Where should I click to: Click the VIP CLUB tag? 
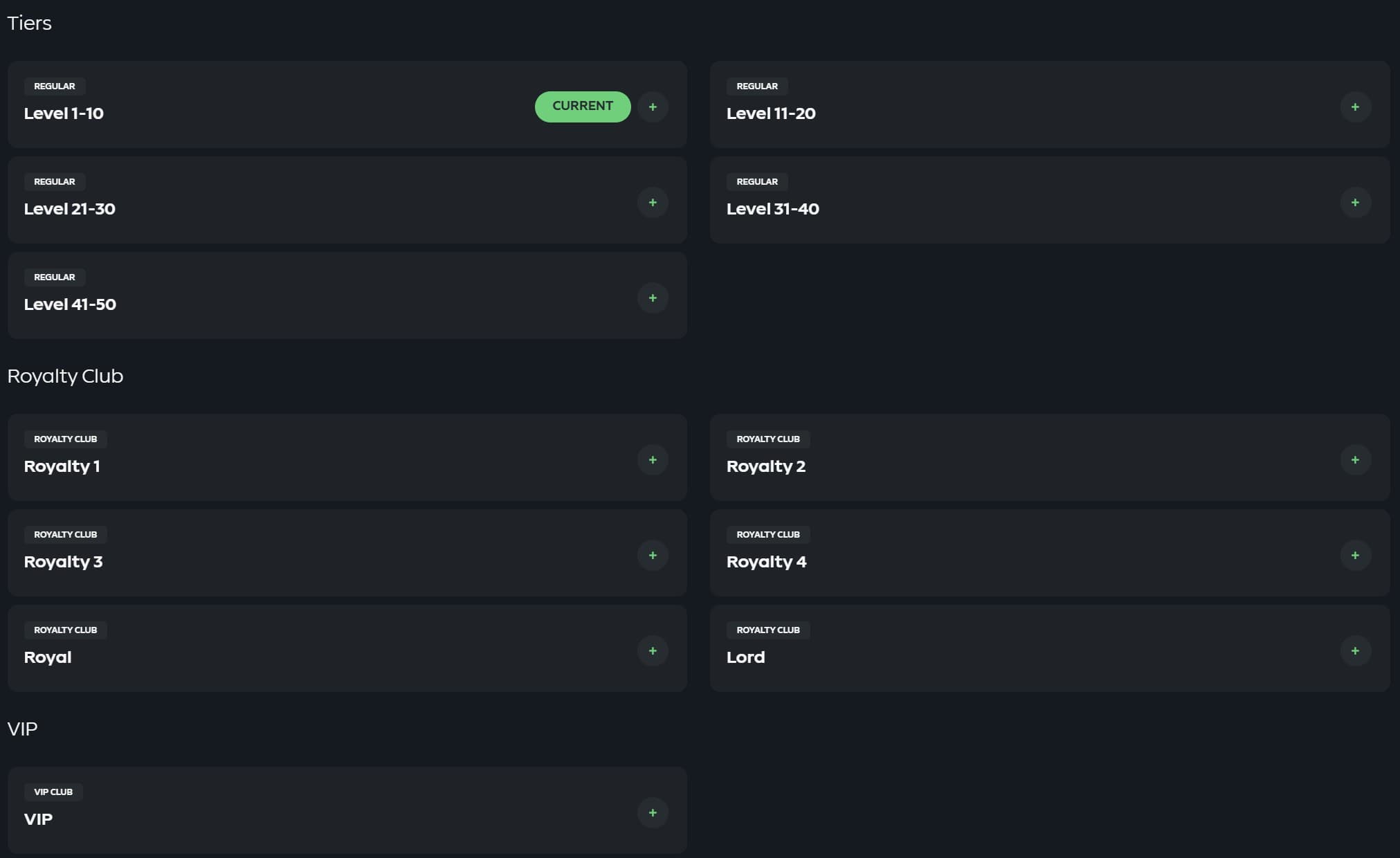pos(53,792)
